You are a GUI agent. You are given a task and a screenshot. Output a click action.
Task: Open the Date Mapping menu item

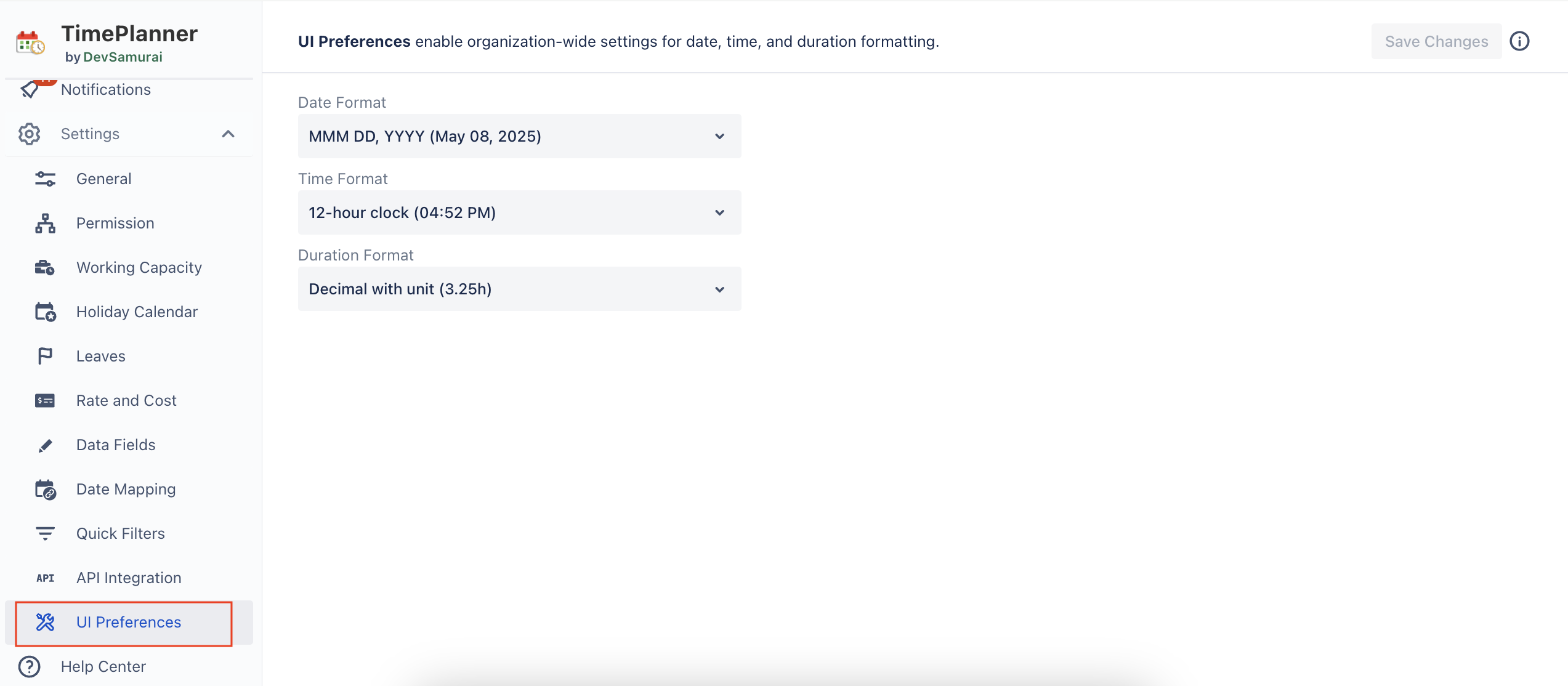(x=126, y=489)
